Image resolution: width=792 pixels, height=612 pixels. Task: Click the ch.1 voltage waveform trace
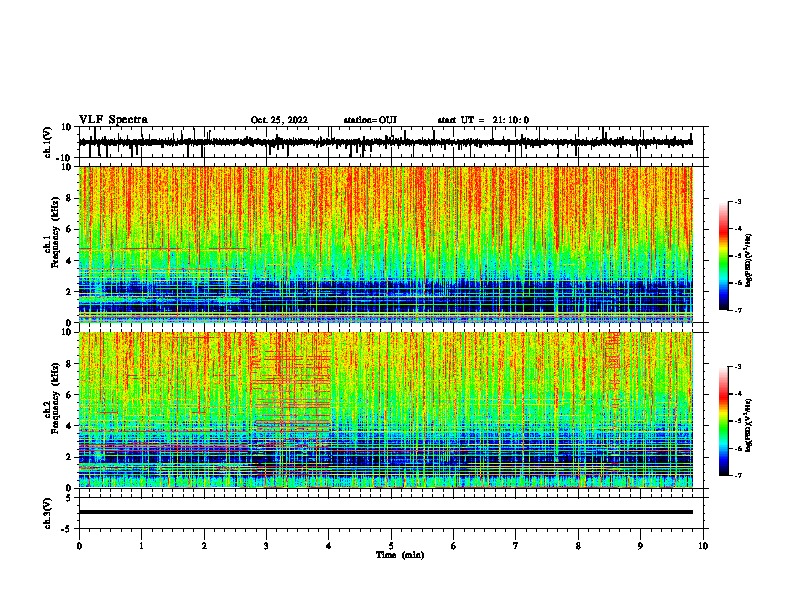coord(385,142)
